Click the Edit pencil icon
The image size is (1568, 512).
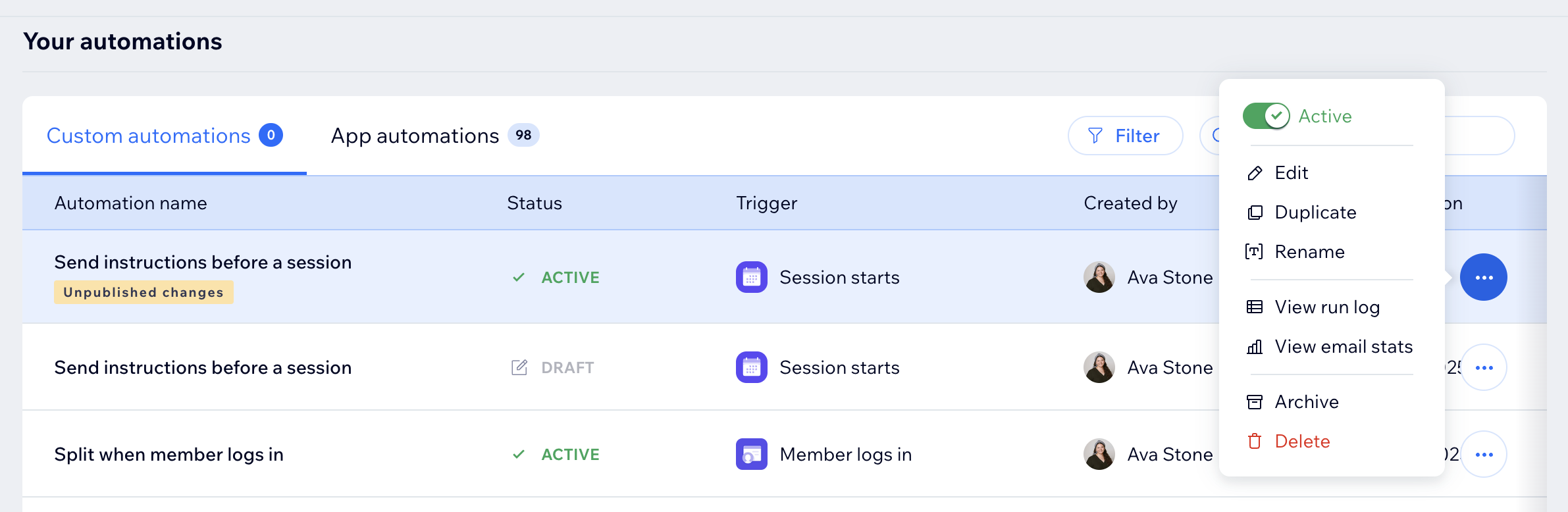1255,173
